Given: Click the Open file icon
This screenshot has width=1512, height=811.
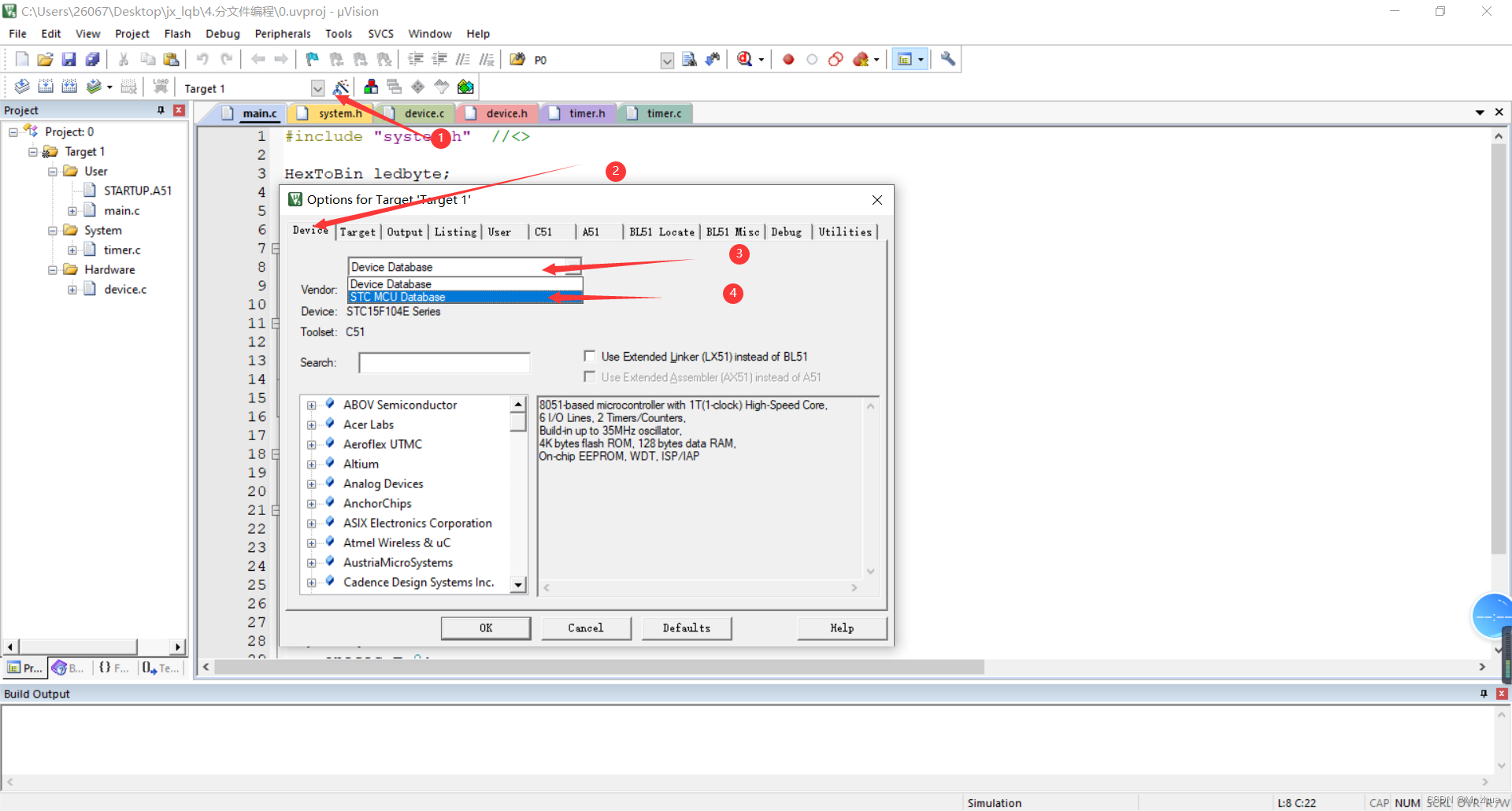Looking at the screenshot, I should (x=46, y=59).
